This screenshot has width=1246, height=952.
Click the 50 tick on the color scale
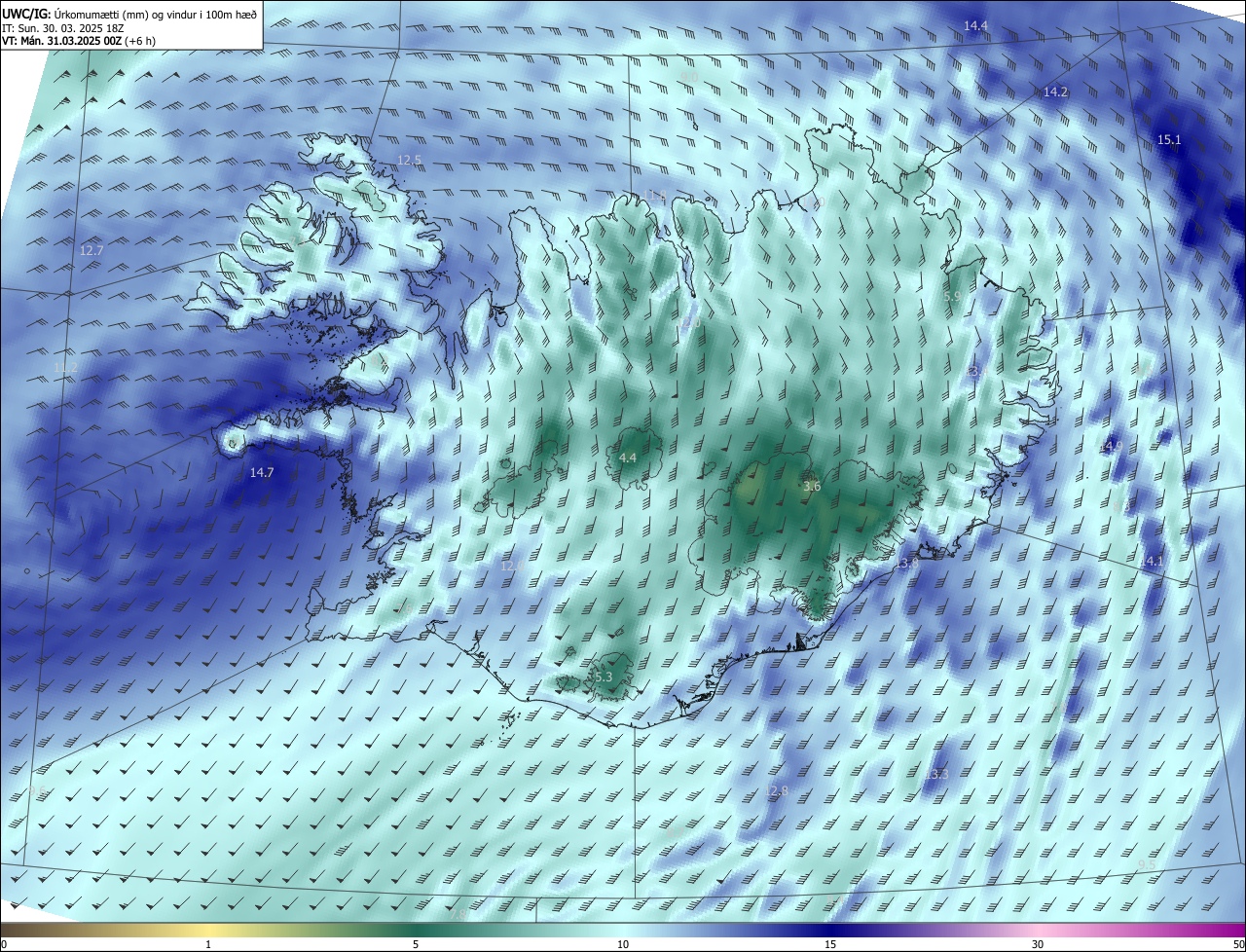[1238, 944]
